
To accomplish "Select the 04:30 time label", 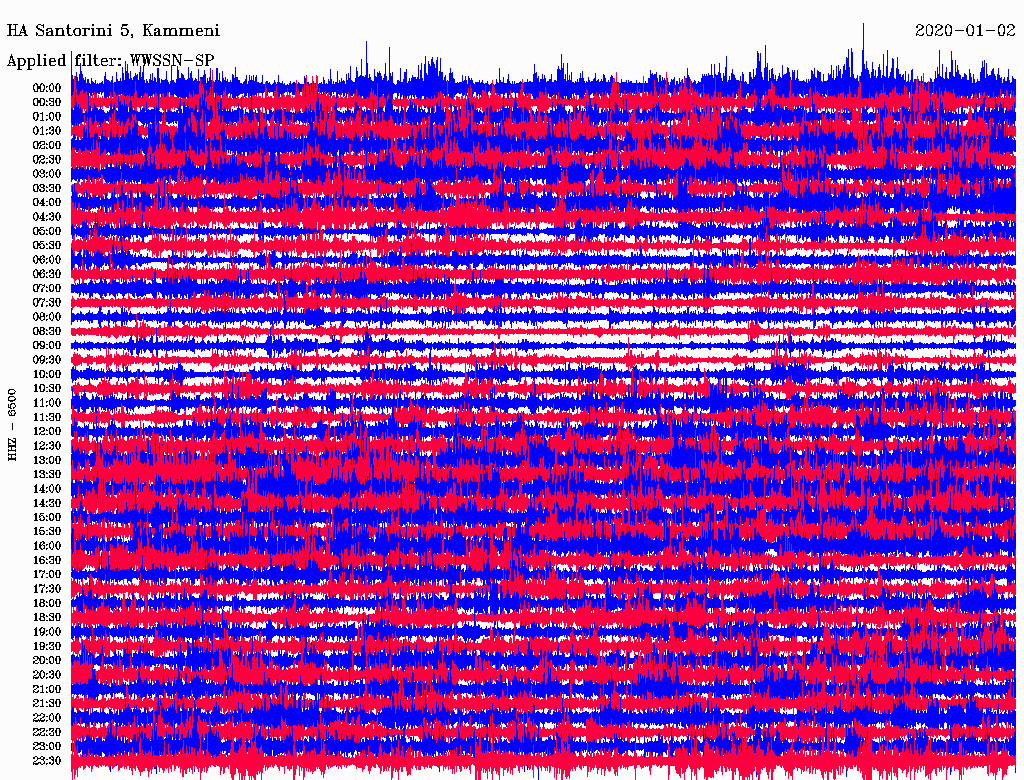I will 47,217.
